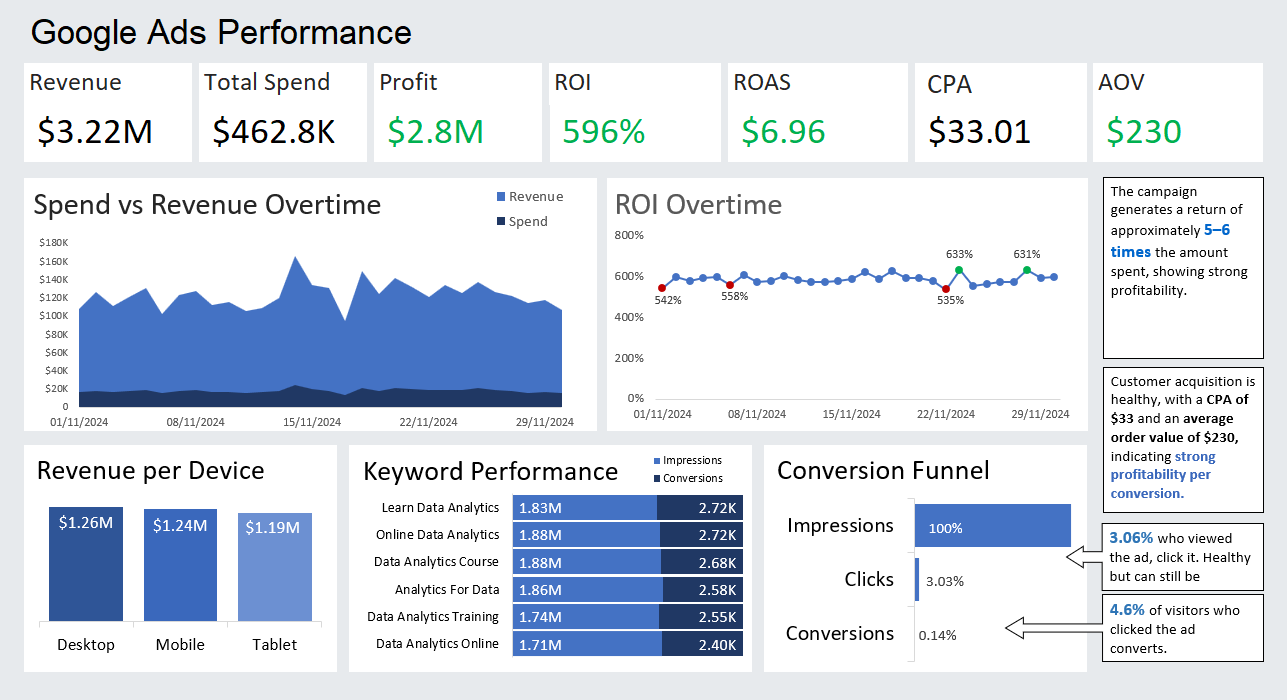
Task: Select the $462.8K Total Spend value
Action: click(x=274, y=131)
